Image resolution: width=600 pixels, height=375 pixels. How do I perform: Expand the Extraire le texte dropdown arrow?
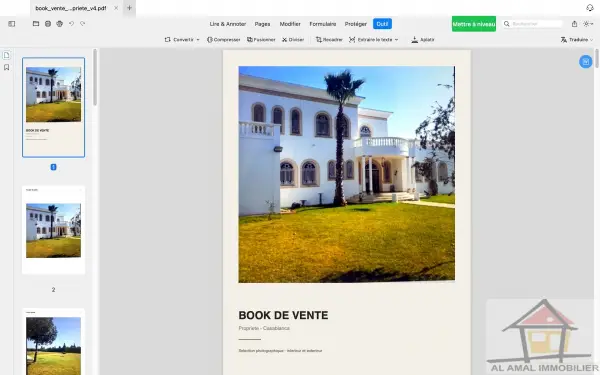pyautogui.click(x=396, y=39)
